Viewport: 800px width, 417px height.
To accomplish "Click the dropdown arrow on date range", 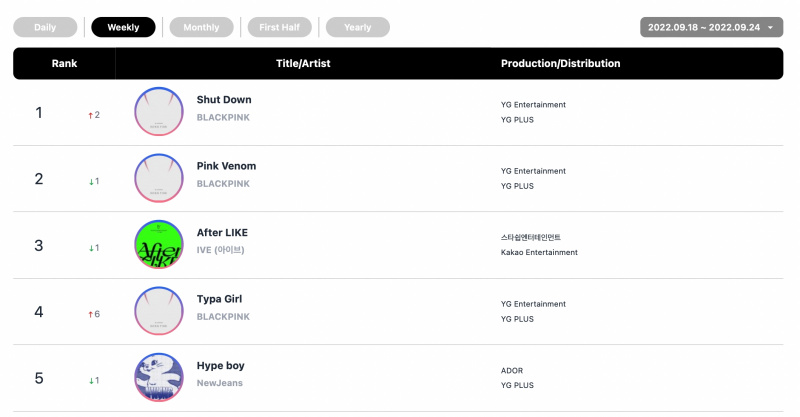I will (x=770, y=28).
